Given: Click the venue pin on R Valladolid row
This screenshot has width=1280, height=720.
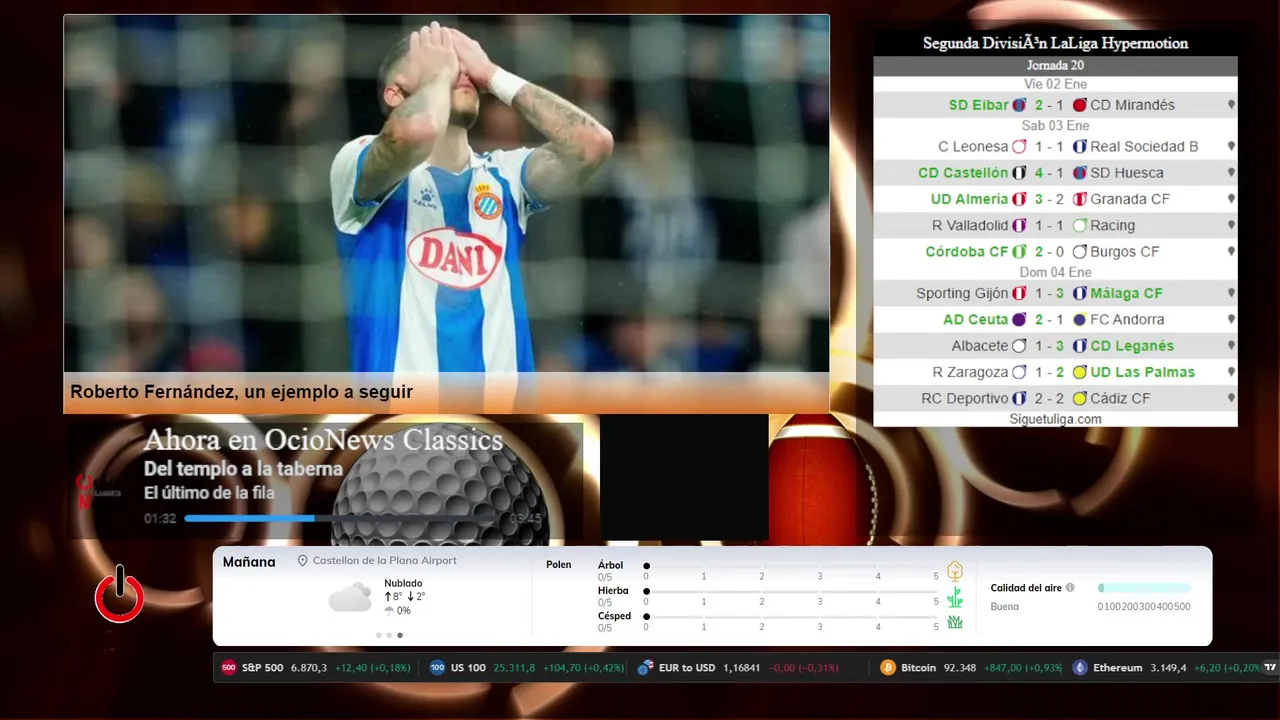Looking at the screenshot, I should 1231,226.
